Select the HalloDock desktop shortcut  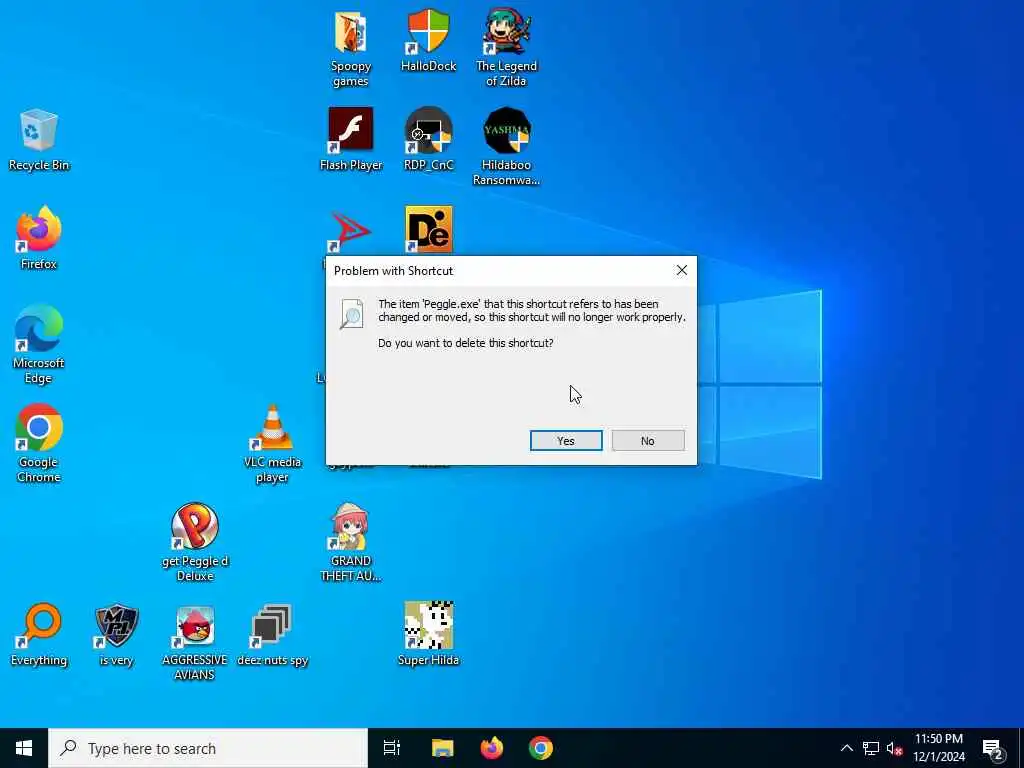428,40
